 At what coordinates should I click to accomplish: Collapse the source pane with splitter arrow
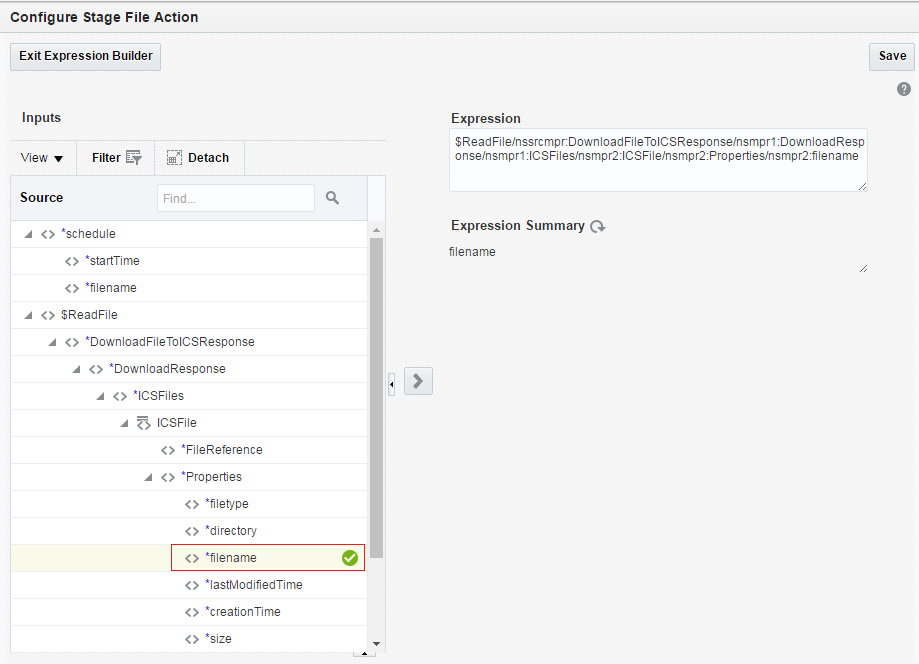tap(392, 382)
